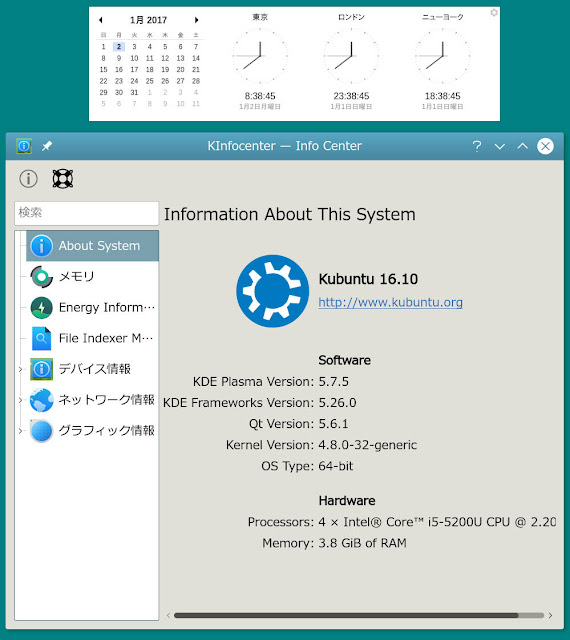Select the About System entry

(92, 246)
